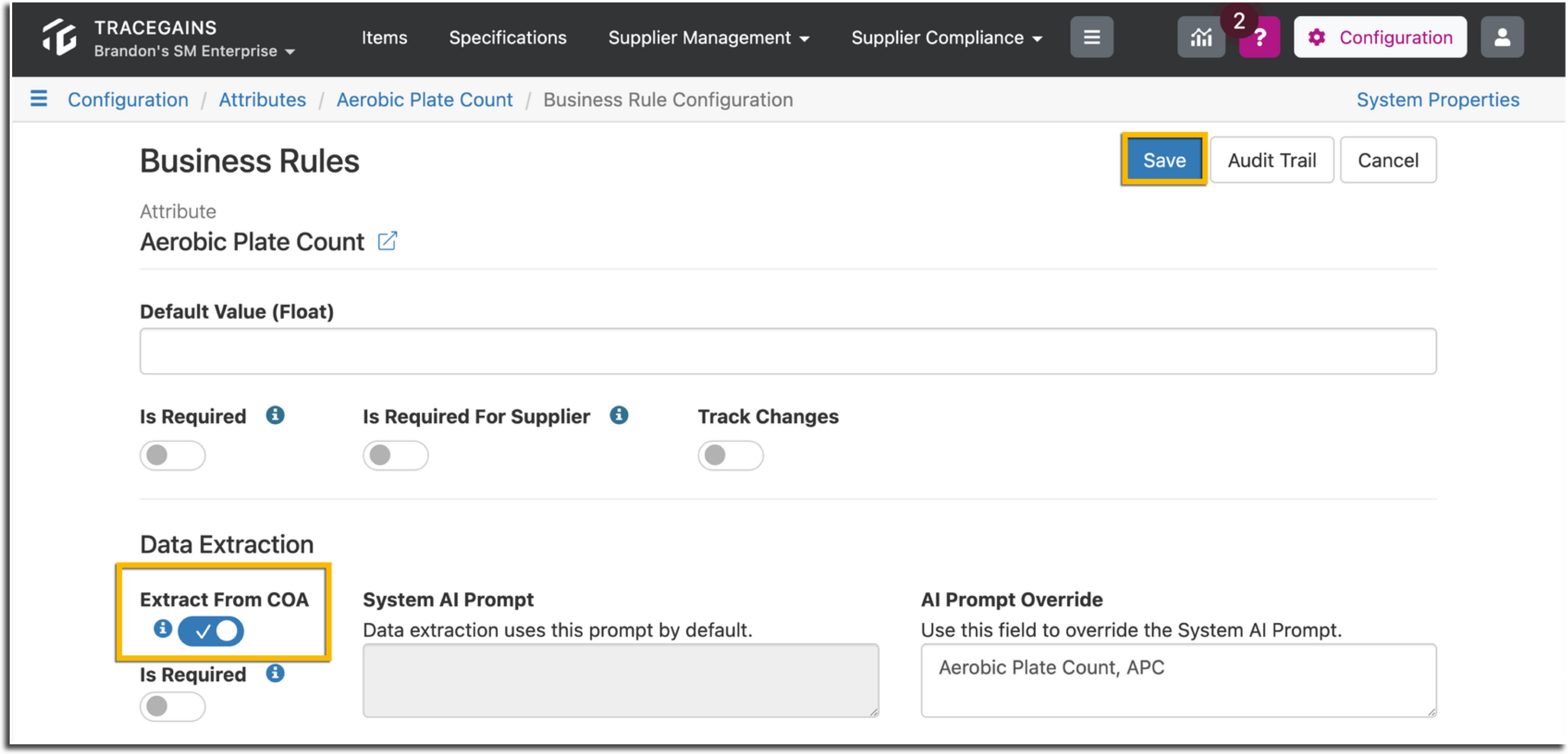Open the help question mark icon
The image size is (1568, 754).
(x=1259, y=38)
